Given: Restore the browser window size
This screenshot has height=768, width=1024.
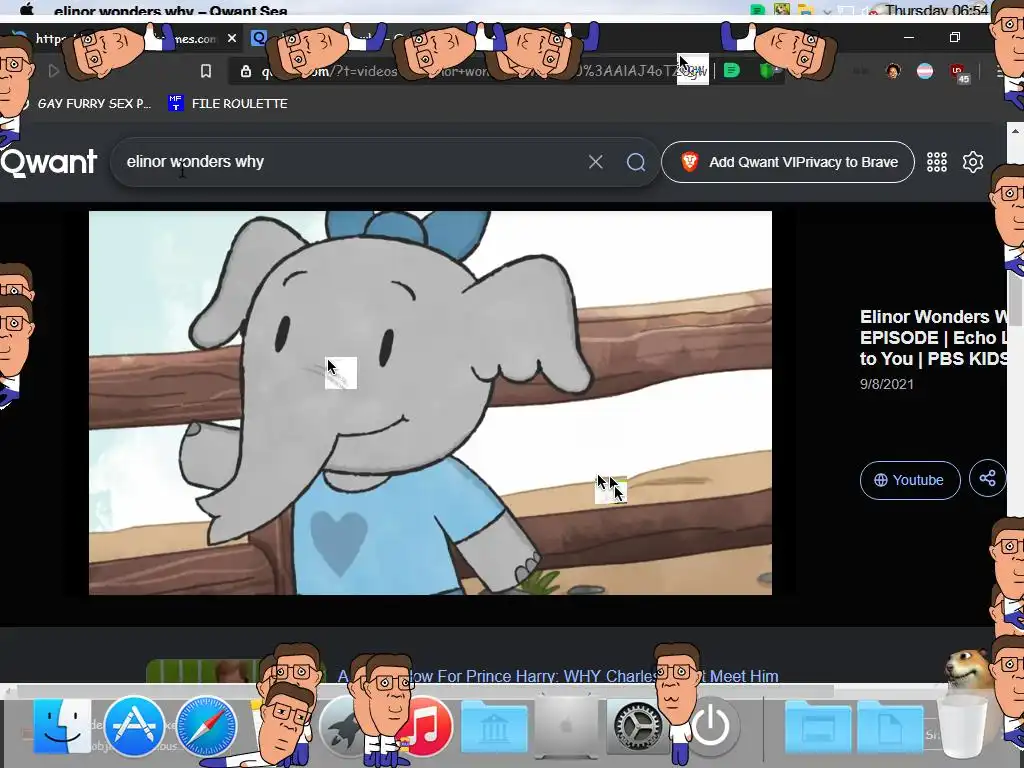Looking at the screenshot, I should click(x=955, y=37).
